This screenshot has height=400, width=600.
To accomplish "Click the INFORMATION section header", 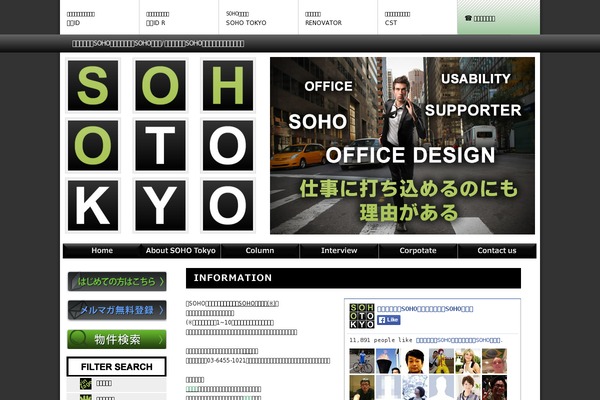I will click(x=353, y=278).
